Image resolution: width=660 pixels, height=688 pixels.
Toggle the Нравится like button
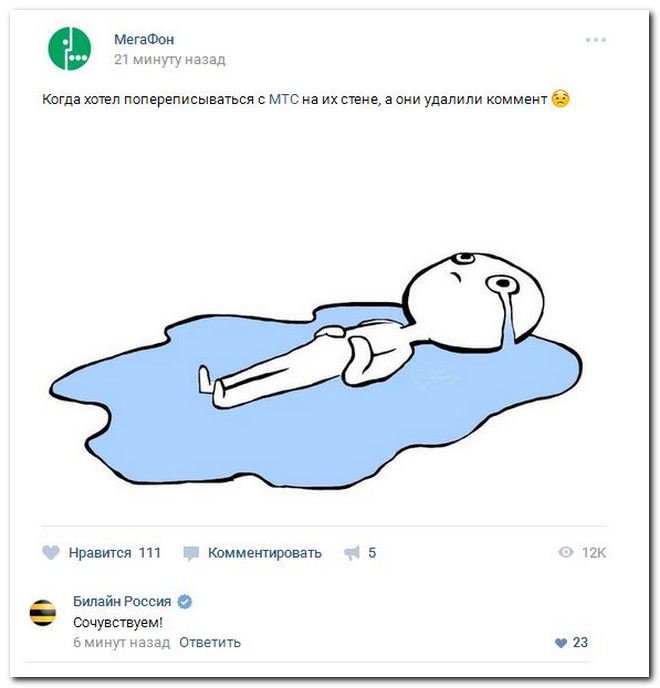[x=100, y=553]
